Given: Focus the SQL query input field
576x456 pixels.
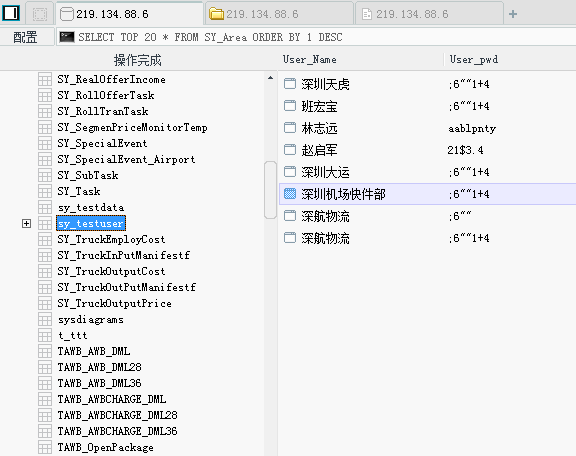Looking at the screenshot, I should (x=316, y=37).
